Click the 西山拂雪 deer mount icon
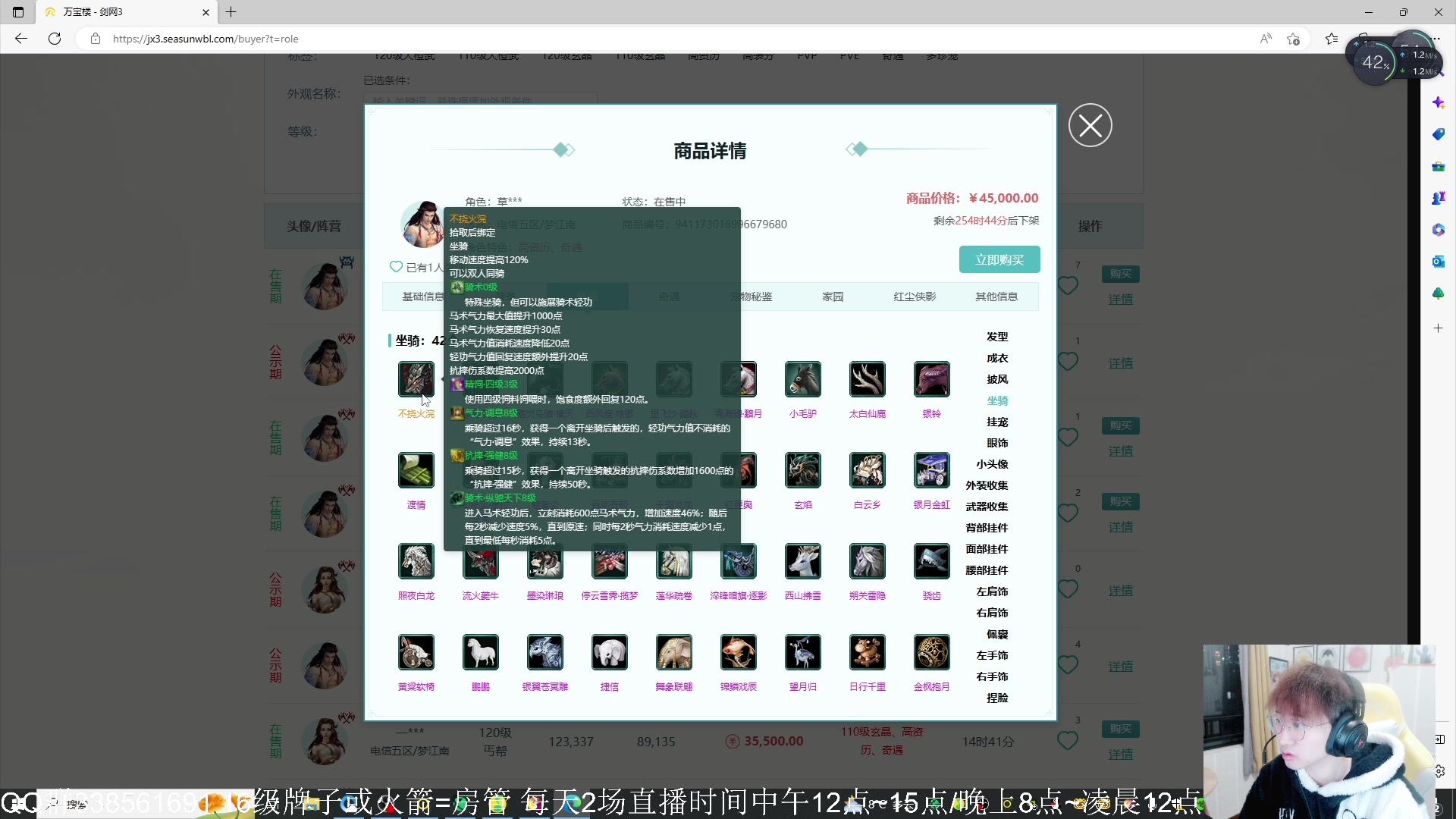Screen dimensions: 1456x819 pos(803,561)
